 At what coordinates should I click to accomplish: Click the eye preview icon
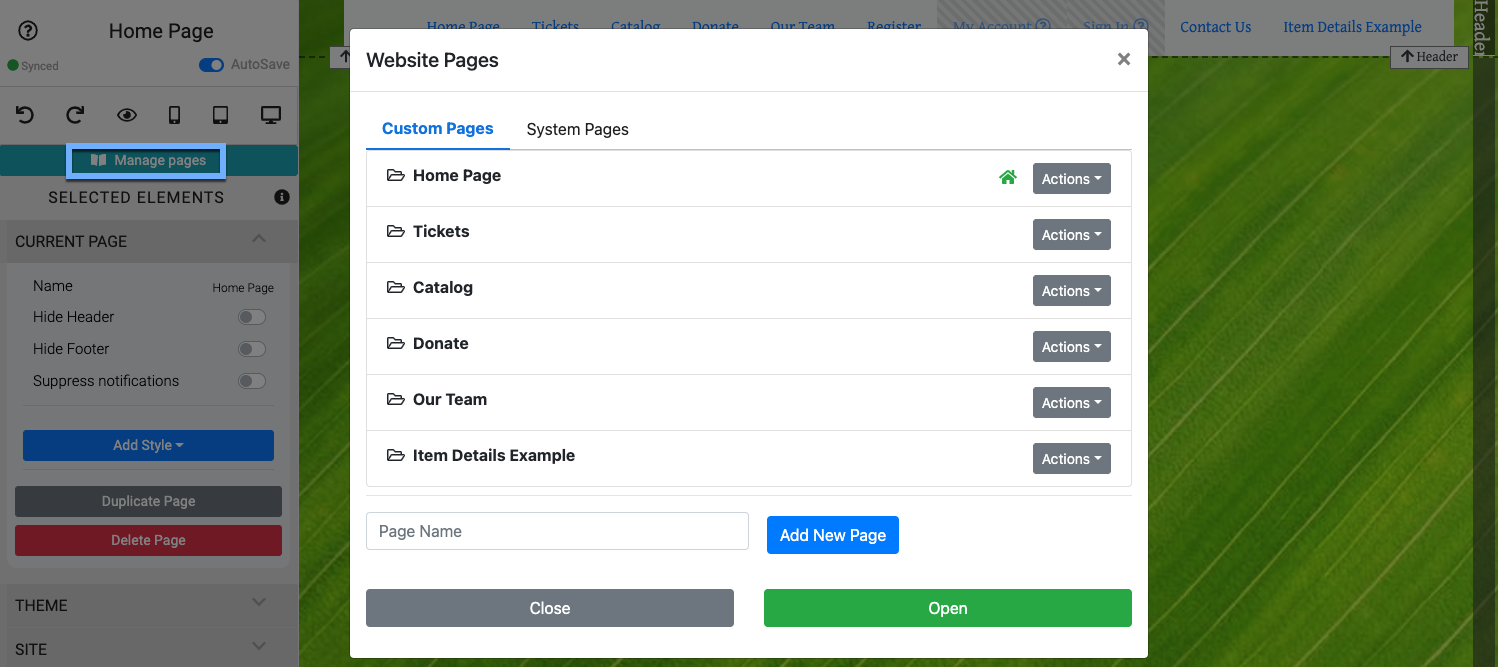click(126, 115)
